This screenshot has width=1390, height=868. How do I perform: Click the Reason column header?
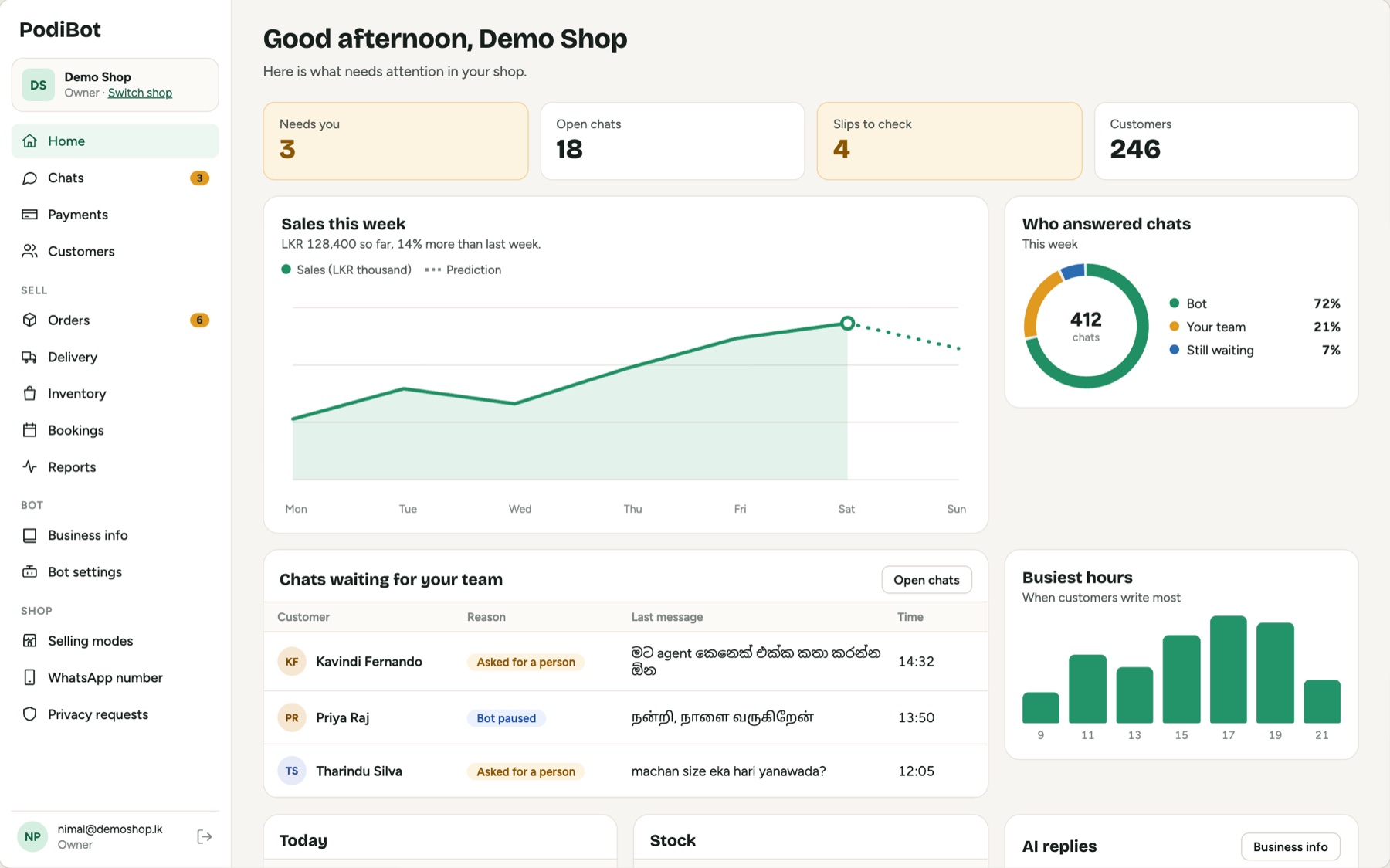tap(486, 617)
